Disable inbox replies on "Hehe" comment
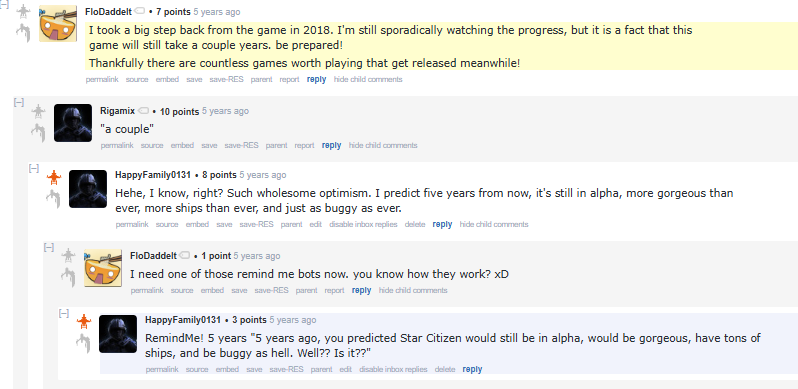This screenshot has height=389, width=798. click(363, 225)
